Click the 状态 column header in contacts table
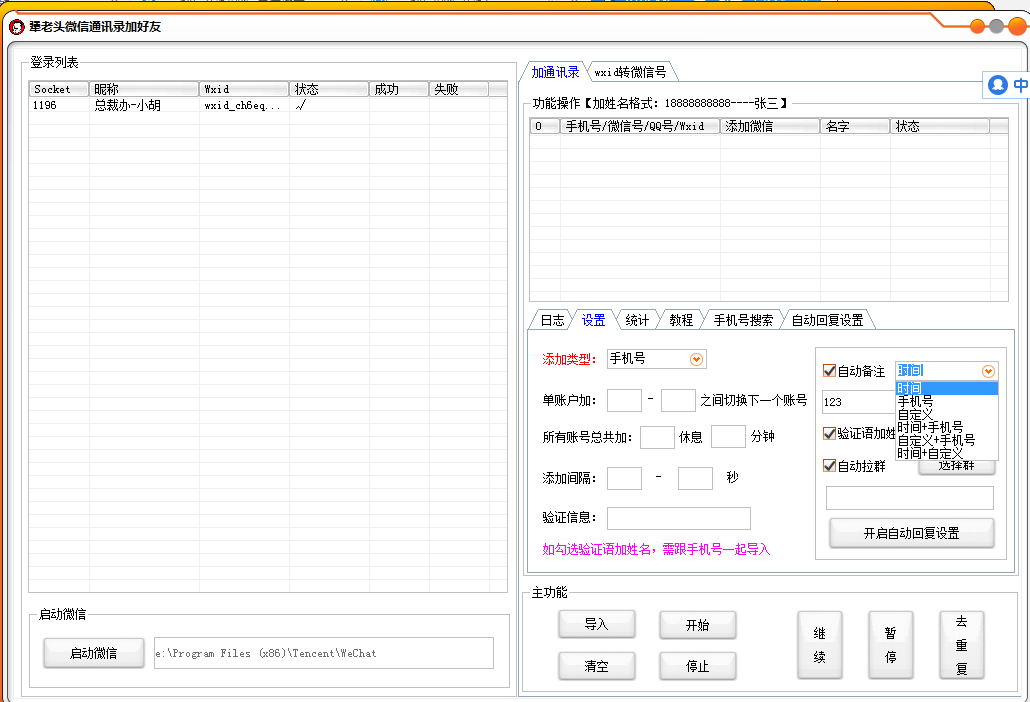Screen dimensions: 1030x702 point(940,126)
